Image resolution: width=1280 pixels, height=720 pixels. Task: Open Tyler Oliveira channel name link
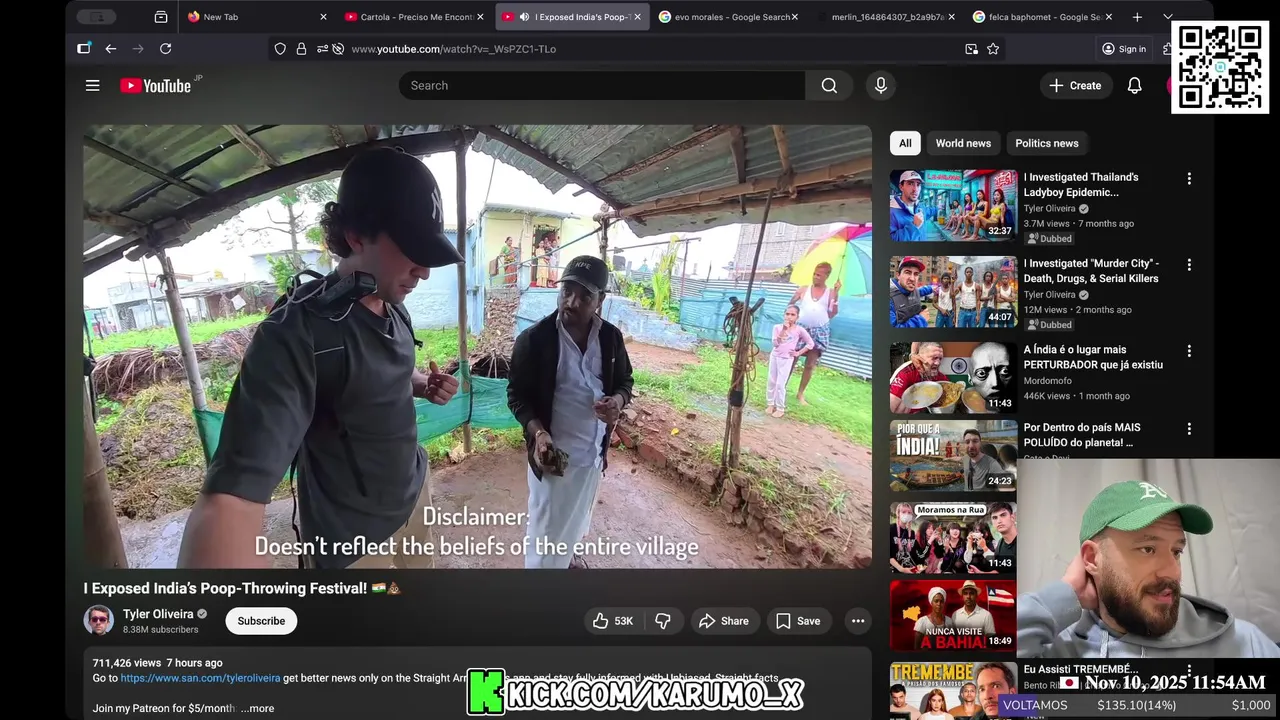pyautogui.click(x=158, y=614)
